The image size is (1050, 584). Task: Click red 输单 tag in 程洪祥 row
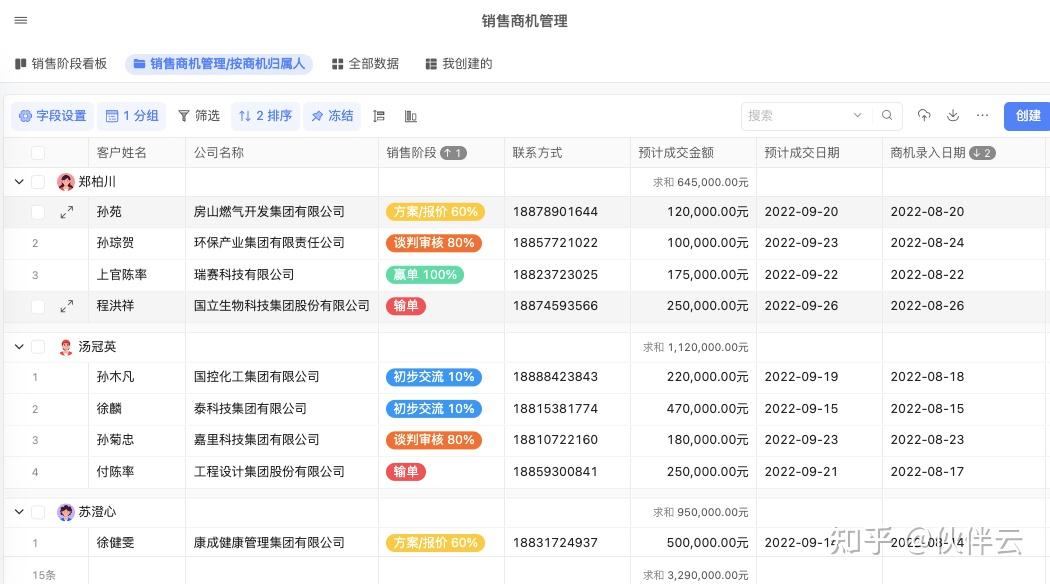click(406, 306)
